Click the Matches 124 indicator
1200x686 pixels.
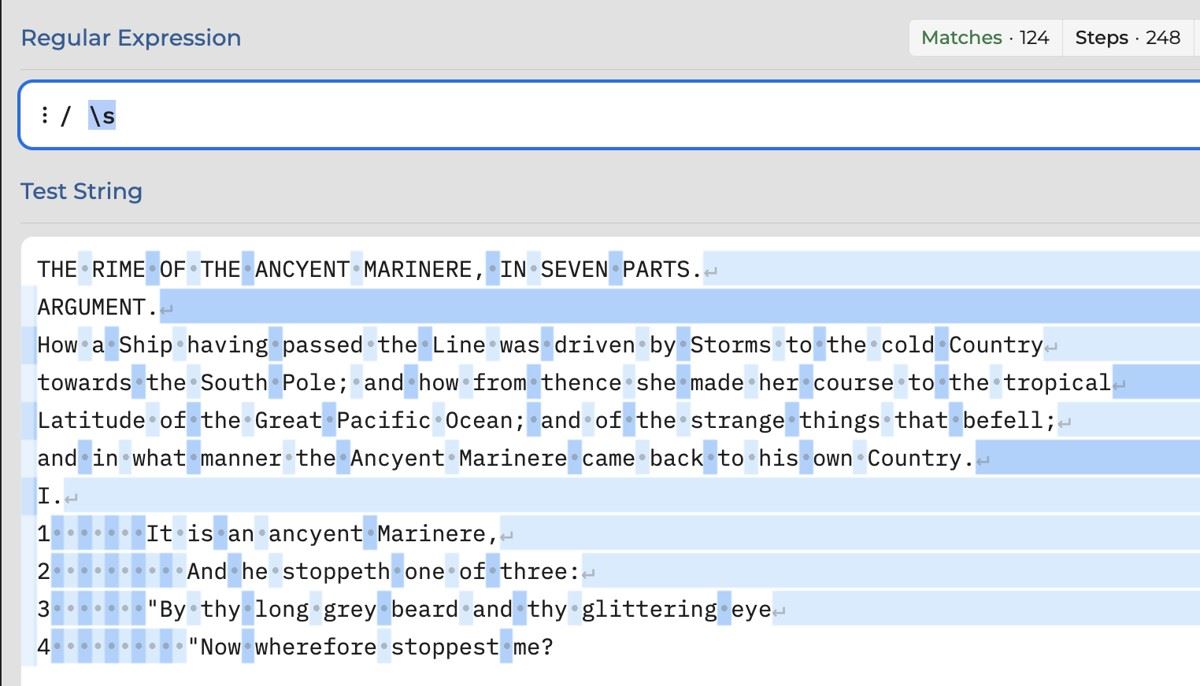[x=985, y=38]
